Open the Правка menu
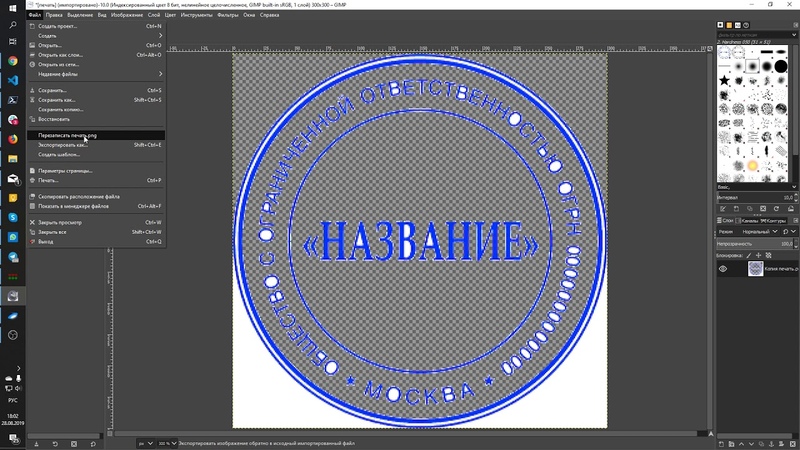The width and height of the screenshot is (800, 450). (54, 15)
